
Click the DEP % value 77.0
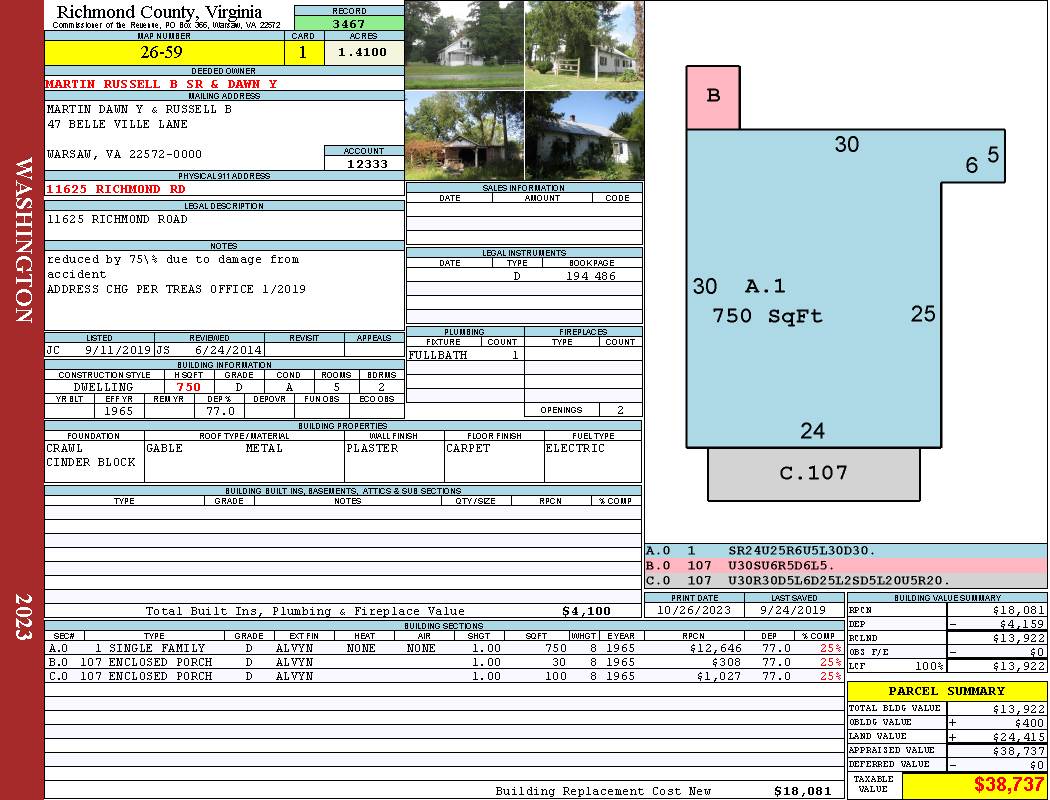pos(220,411)
